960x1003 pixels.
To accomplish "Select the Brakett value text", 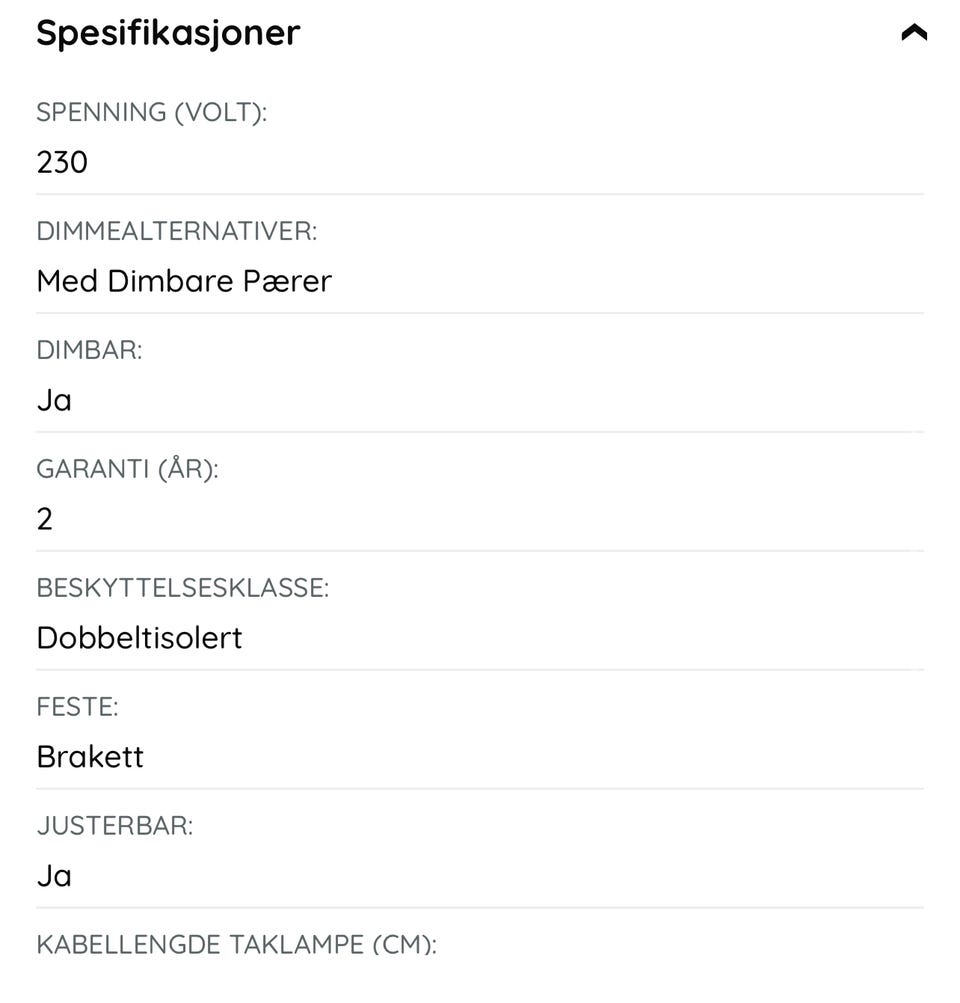I will point(91,756).
